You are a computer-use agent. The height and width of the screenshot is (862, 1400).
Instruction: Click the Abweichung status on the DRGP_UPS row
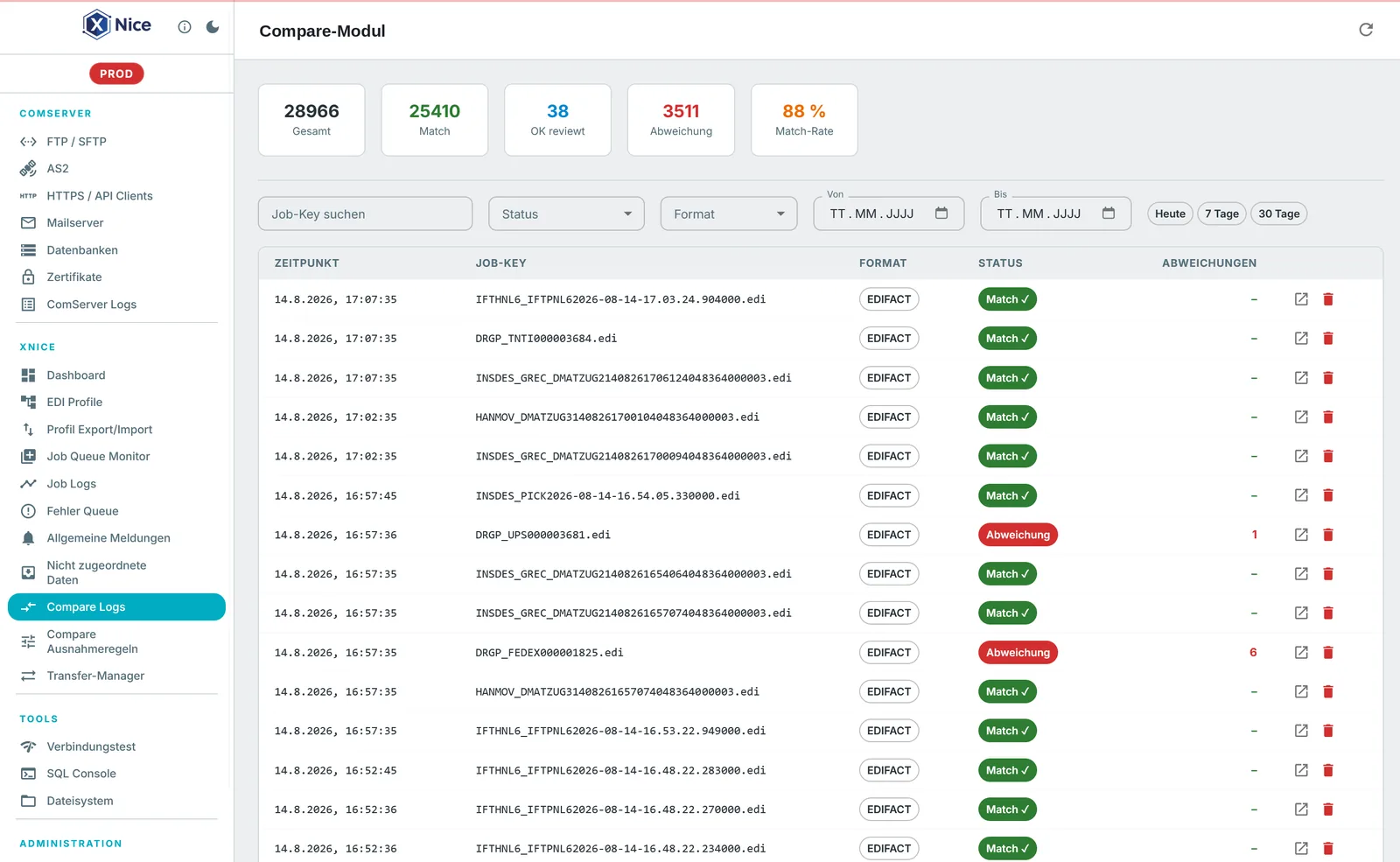coord(1018,535)
